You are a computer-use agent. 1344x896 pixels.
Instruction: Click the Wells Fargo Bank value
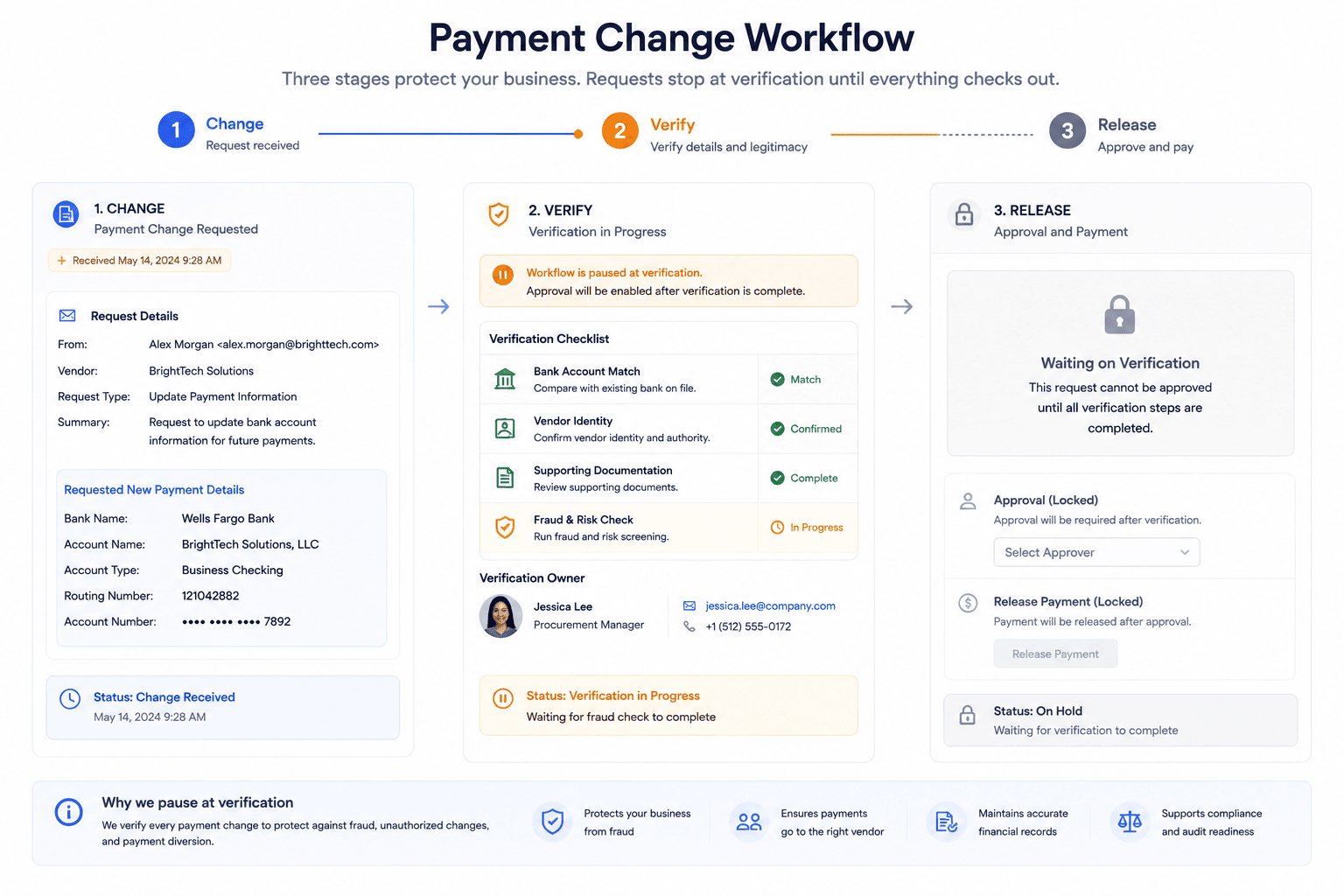228,519
